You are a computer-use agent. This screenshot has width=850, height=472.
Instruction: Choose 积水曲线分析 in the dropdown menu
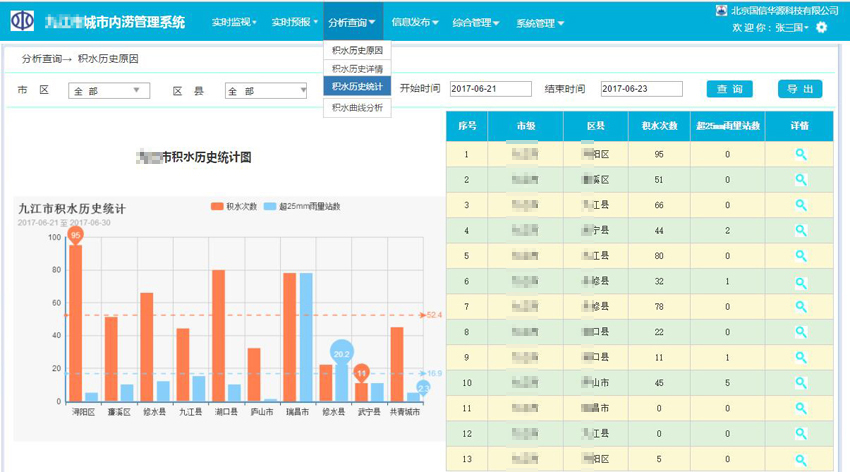[x=357, y=107]
